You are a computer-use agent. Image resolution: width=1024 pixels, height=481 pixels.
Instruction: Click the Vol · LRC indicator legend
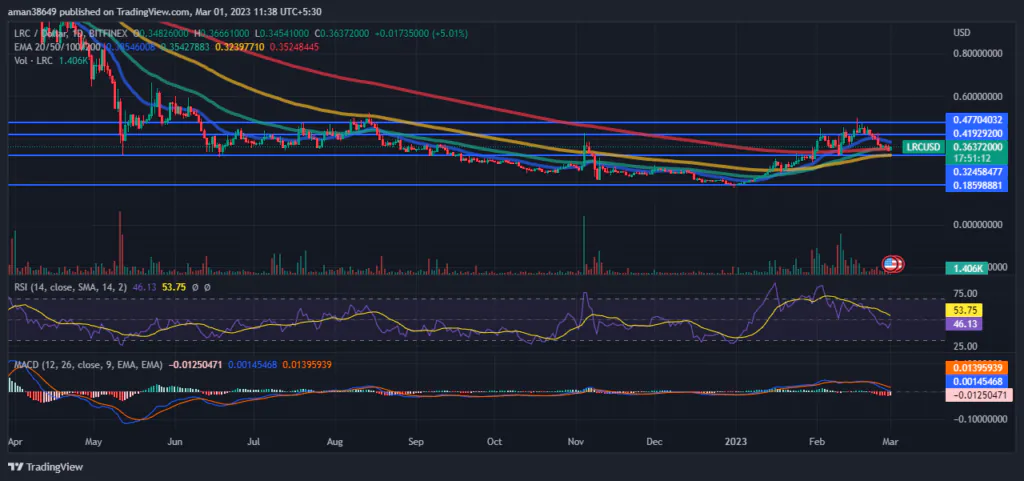[35, 60]
